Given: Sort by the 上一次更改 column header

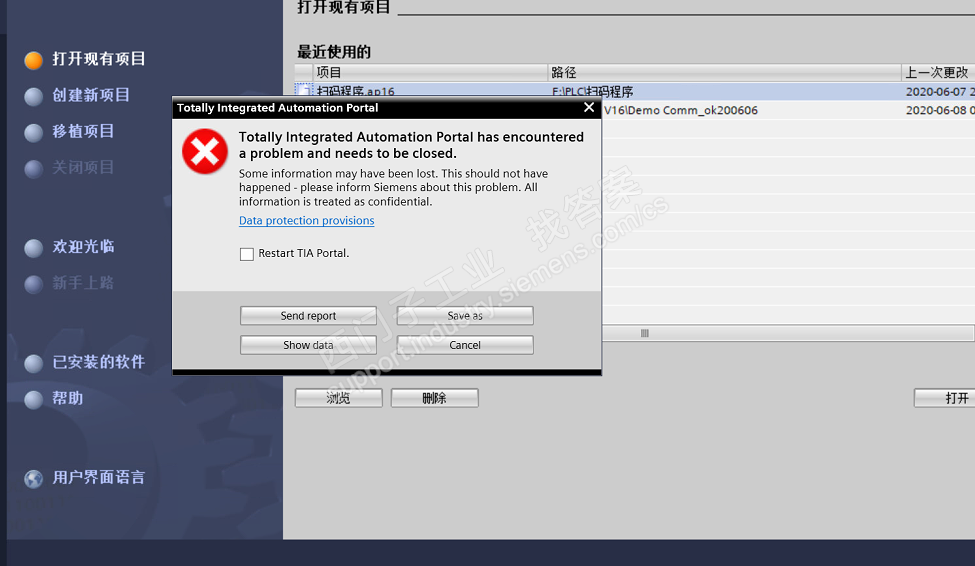Looking at the screenshot, I should click(938, 72).
